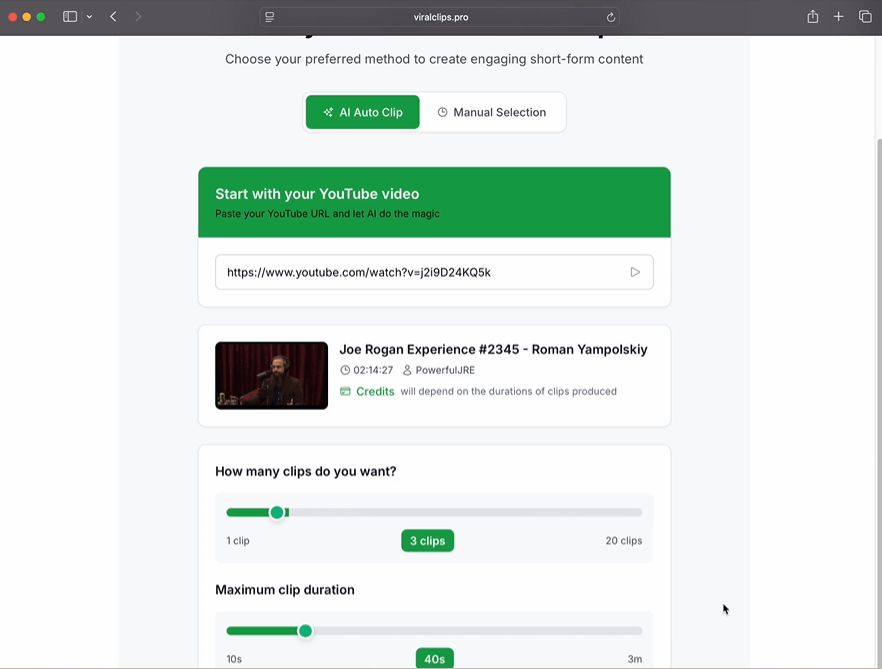Click the green 3 clips badge
The height and width of the screenshot is (669, 882).
point(427,540)
